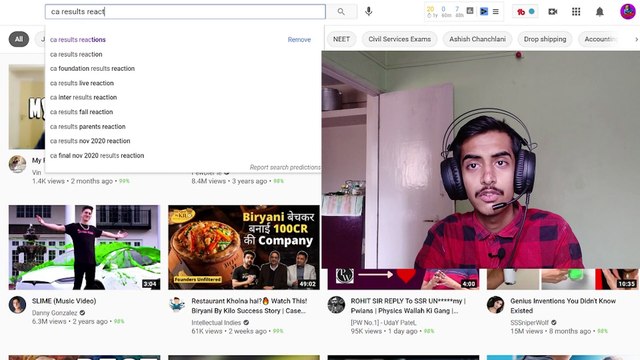The image size is (640, 360).
Task: Click '95K views • 1 day ago' text
Action: point(384,331)
